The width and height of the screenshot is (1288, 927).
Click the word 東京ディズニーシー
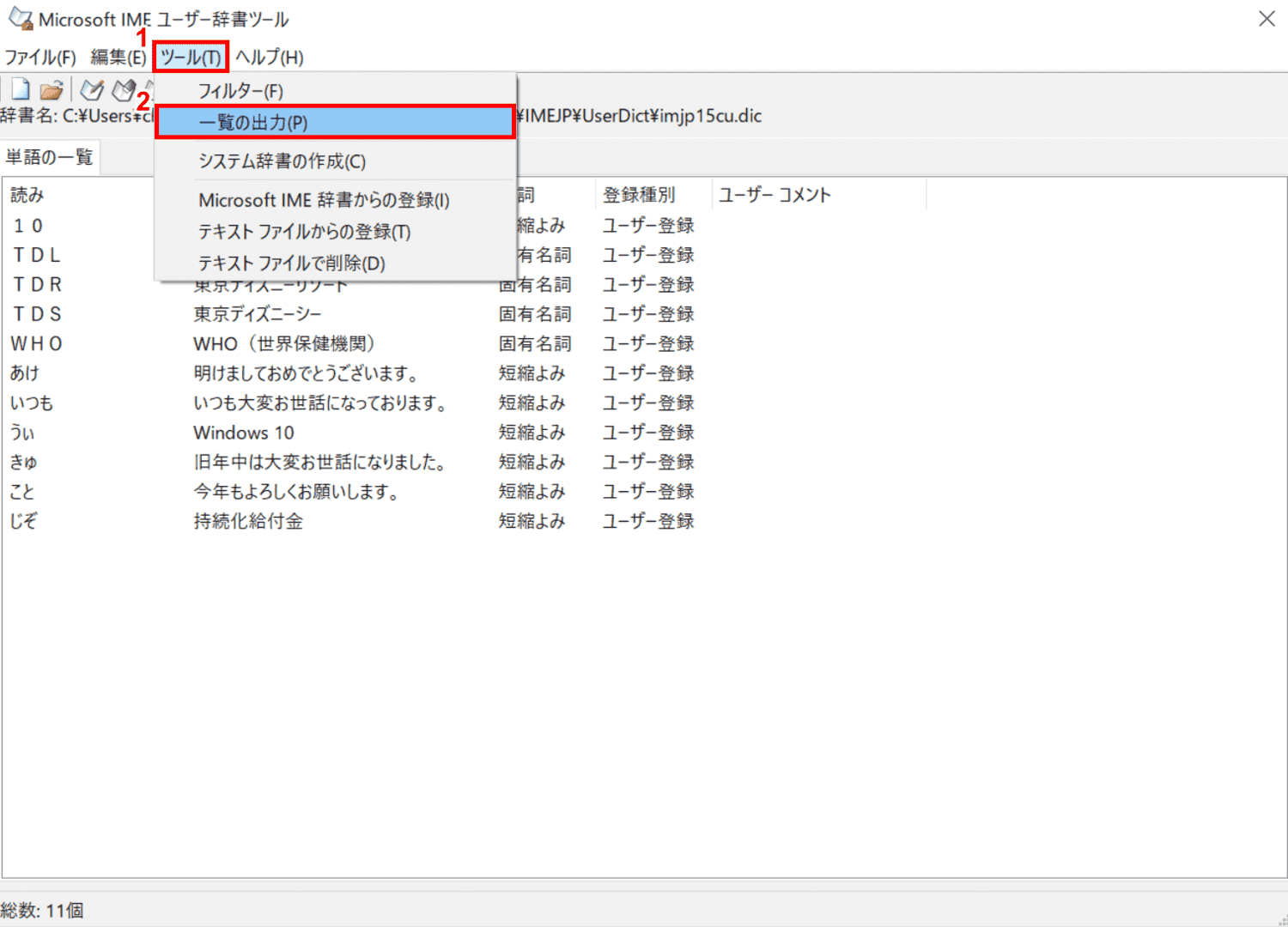(x=258, y=314)
